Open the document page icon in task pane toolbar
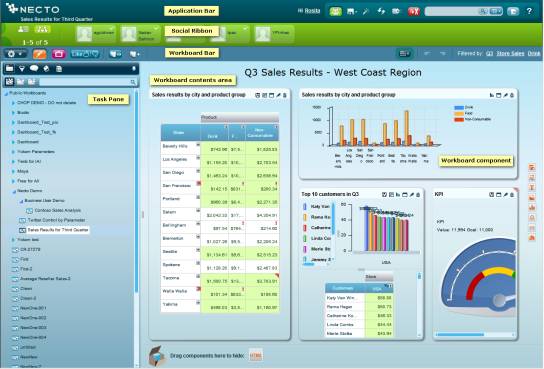 59,69
